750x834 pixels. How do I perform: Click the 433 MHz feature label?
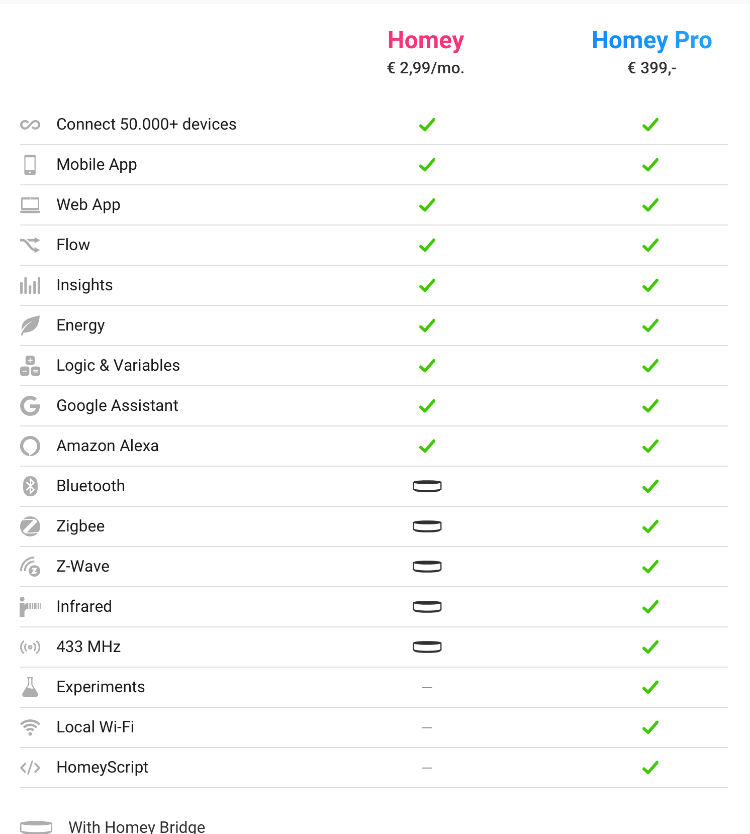88,647
